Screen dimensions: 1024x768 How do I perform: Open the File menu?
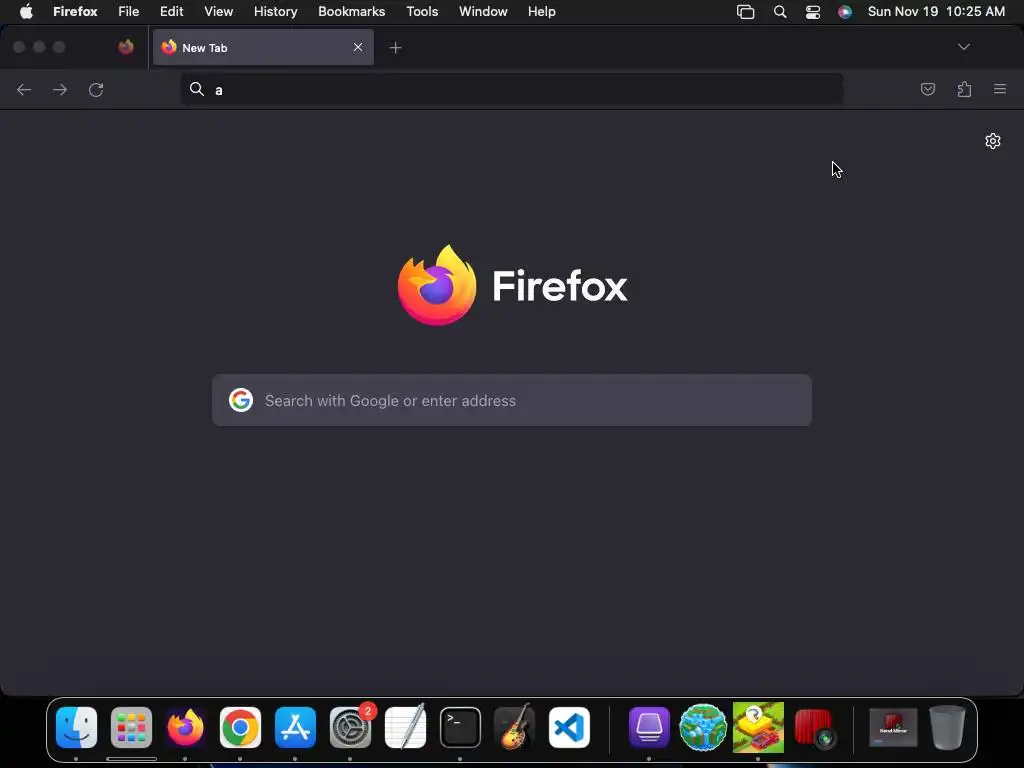coord(129,12)
